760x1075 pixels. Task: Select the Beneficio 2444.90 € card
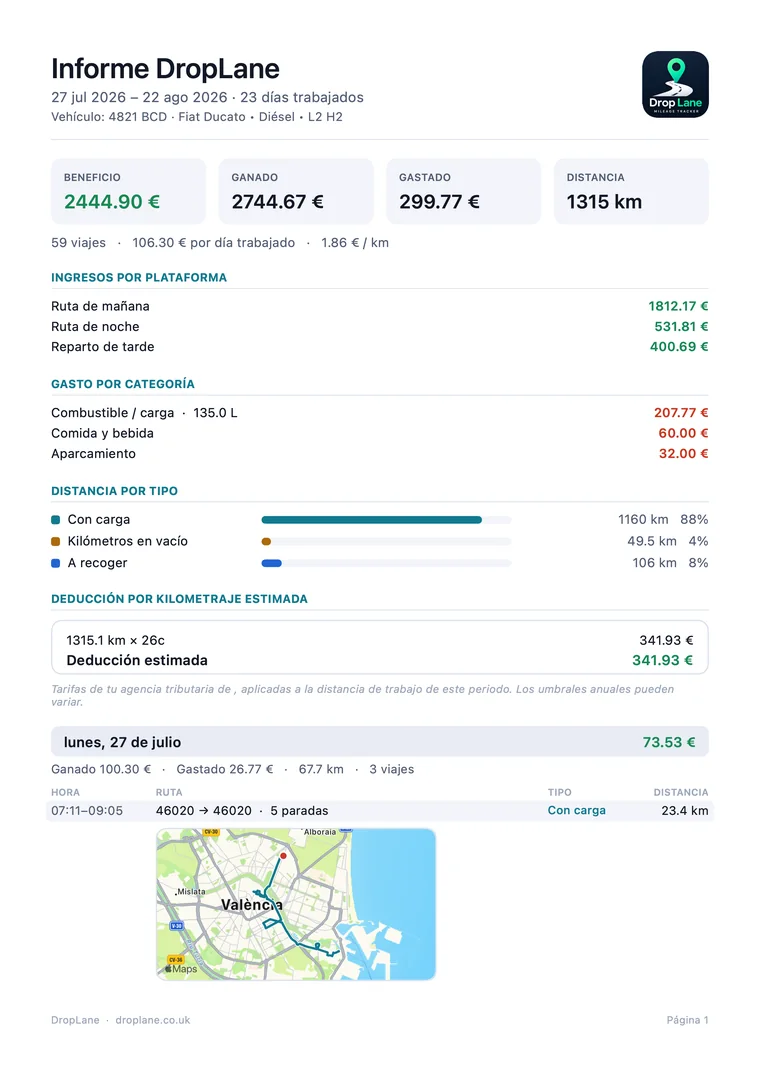(128, 191)
